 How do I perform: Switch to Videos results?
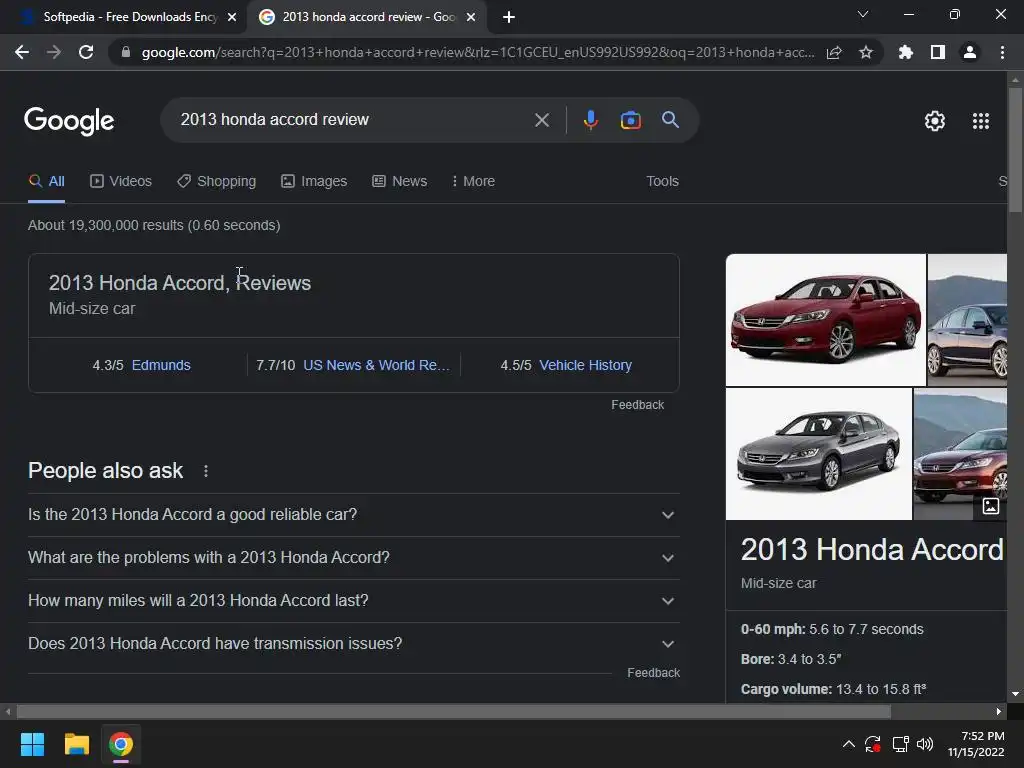pos(121,182)
